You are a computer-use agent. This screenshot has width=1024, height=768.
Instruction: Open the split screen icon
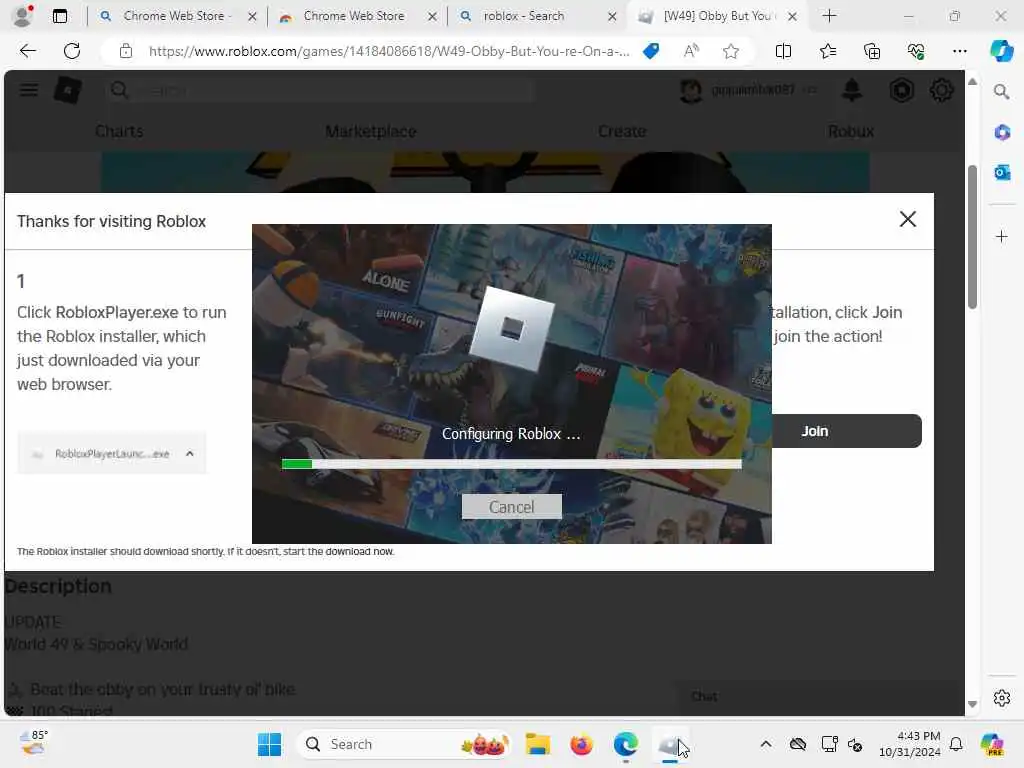[783, 51]
